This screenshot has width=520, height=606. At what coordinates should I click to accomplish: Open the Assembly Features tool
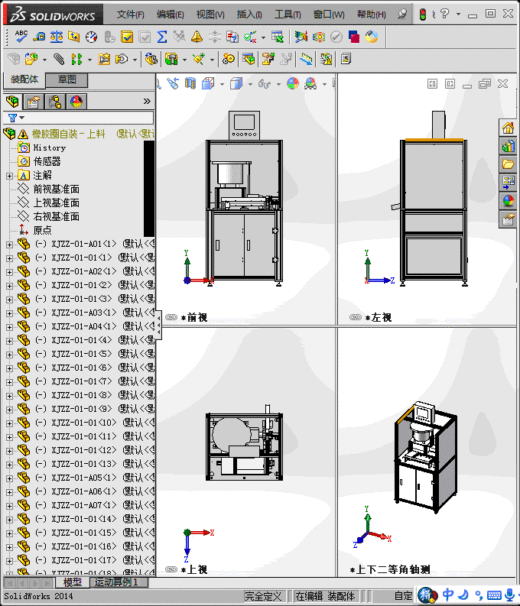(x=171, y=59)
